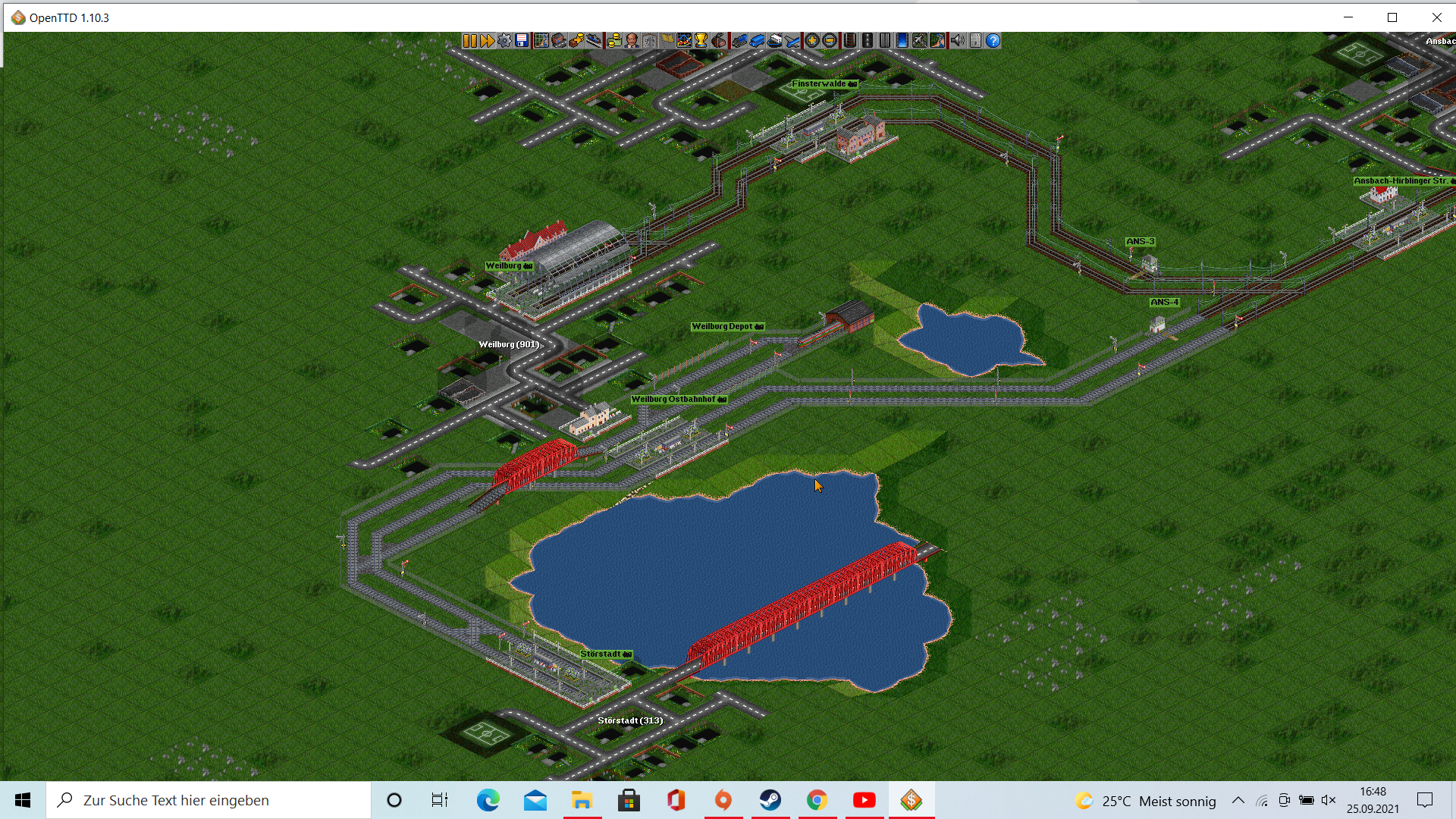The width and height of the screenshot is (1456, 819).
Task: Zoom out the view
Action: coord(830,40)
